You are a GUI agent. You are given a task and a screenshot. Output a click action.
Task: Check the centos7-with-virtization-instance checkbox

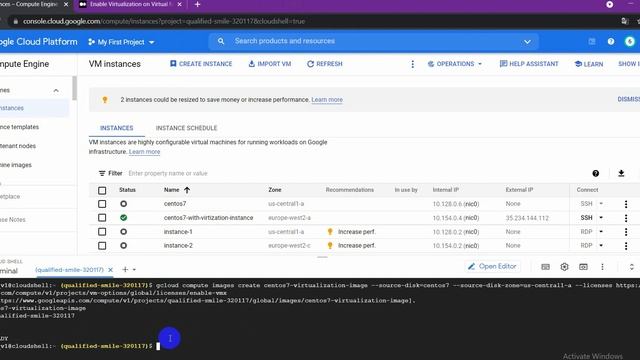click(102, 218)
